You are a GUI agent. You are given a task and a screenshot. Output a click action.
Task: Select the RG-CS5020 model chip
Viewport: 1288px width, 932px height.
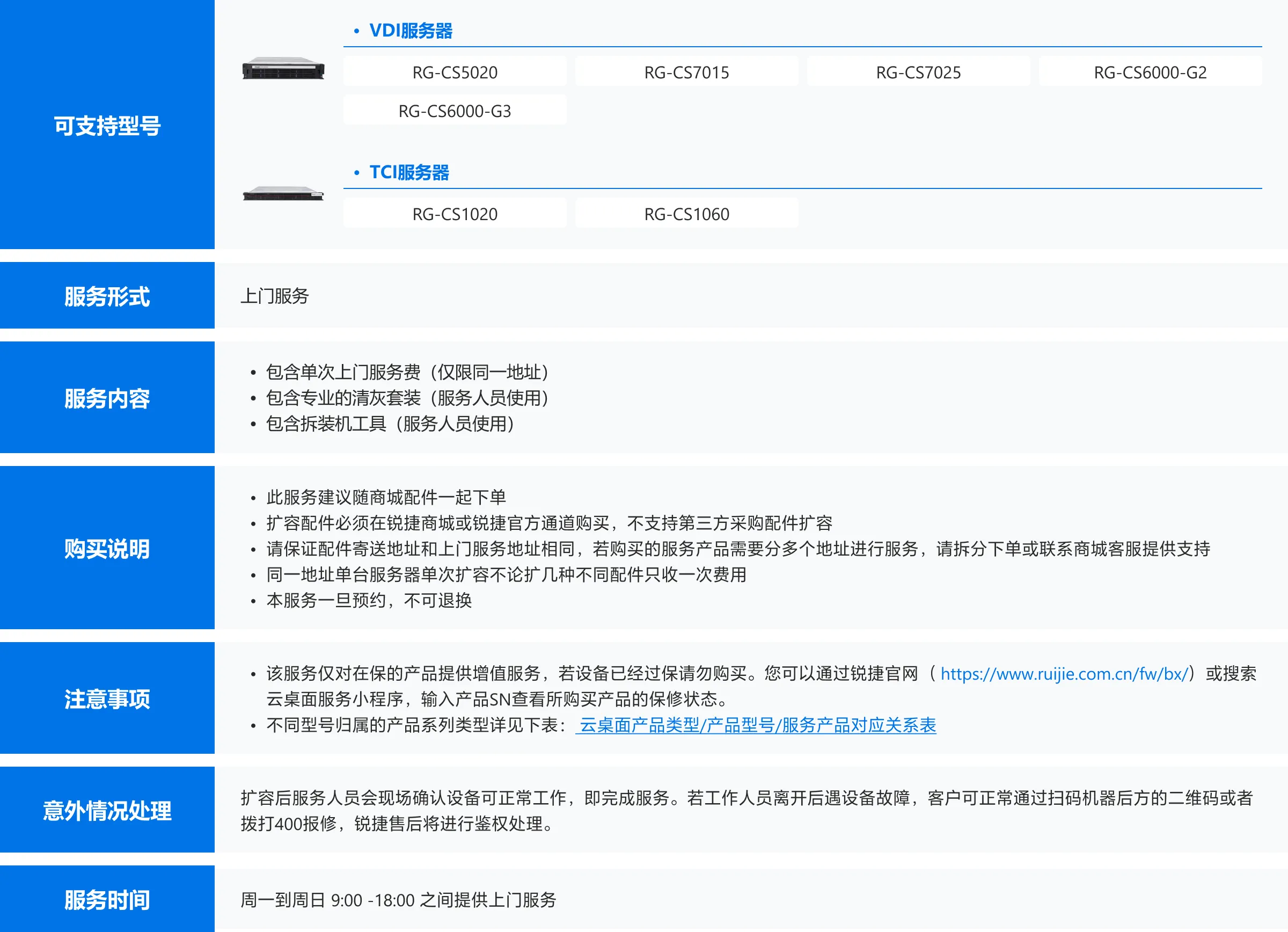pos(455,72)
